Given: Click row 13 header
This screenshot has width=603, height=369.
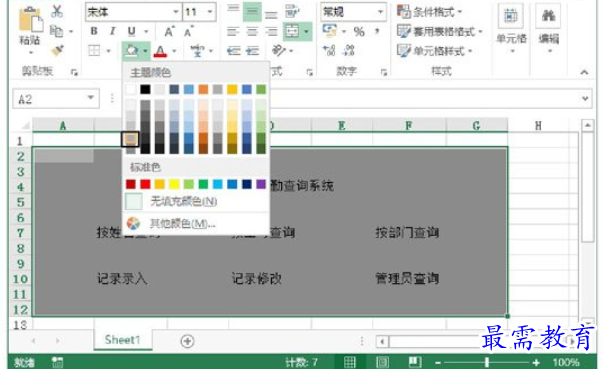Looking at the screenshot, I should 20,325.
